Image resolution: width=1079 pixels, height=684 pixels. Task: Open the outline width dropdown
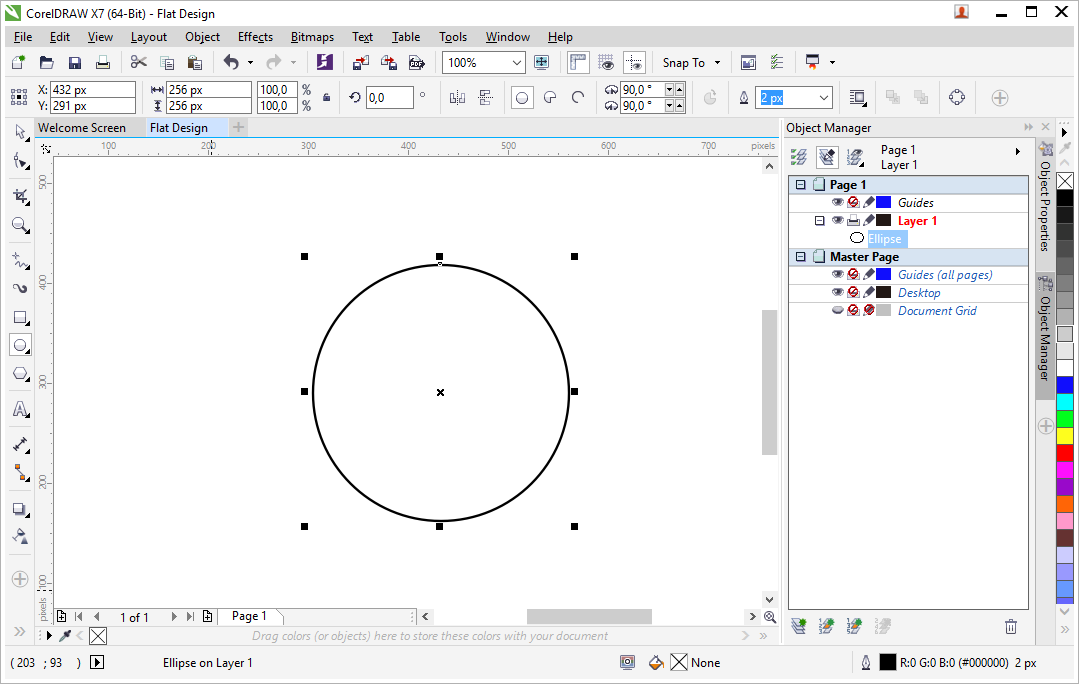[x=825, y=97]
